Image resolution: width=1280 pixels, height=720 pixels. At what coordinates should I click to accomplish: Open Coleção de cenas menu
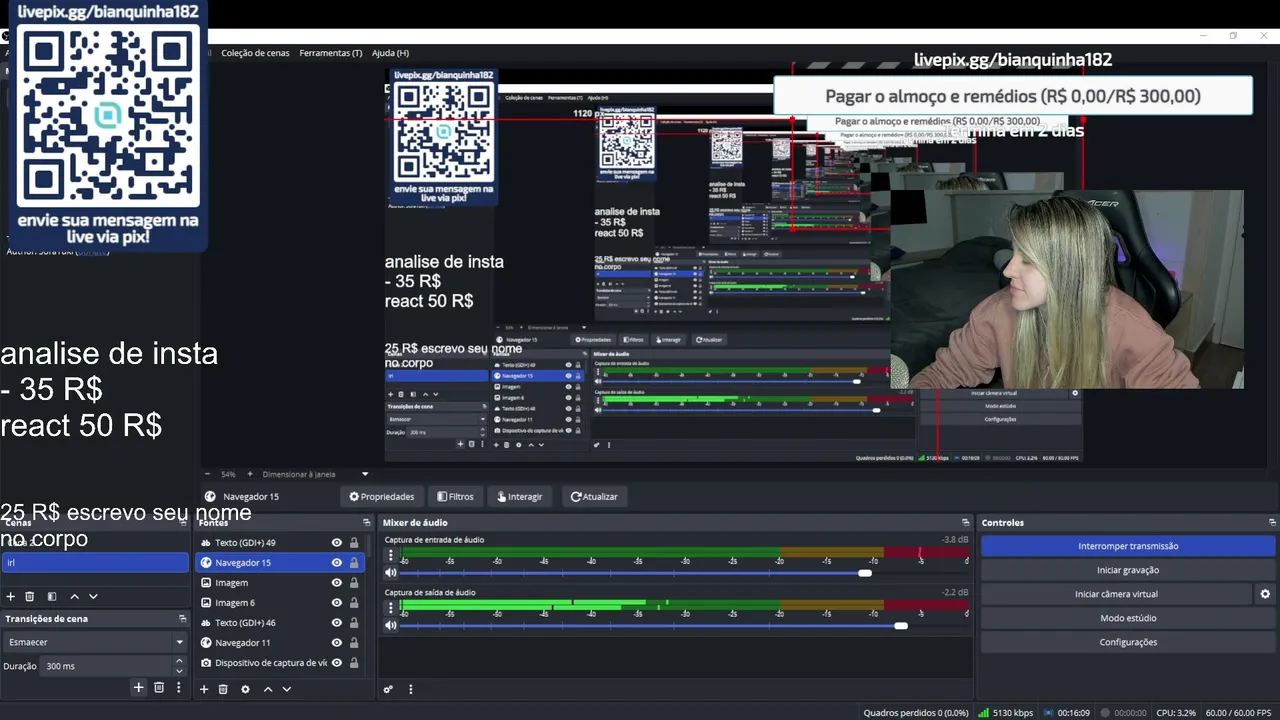[x=255, y=53]
